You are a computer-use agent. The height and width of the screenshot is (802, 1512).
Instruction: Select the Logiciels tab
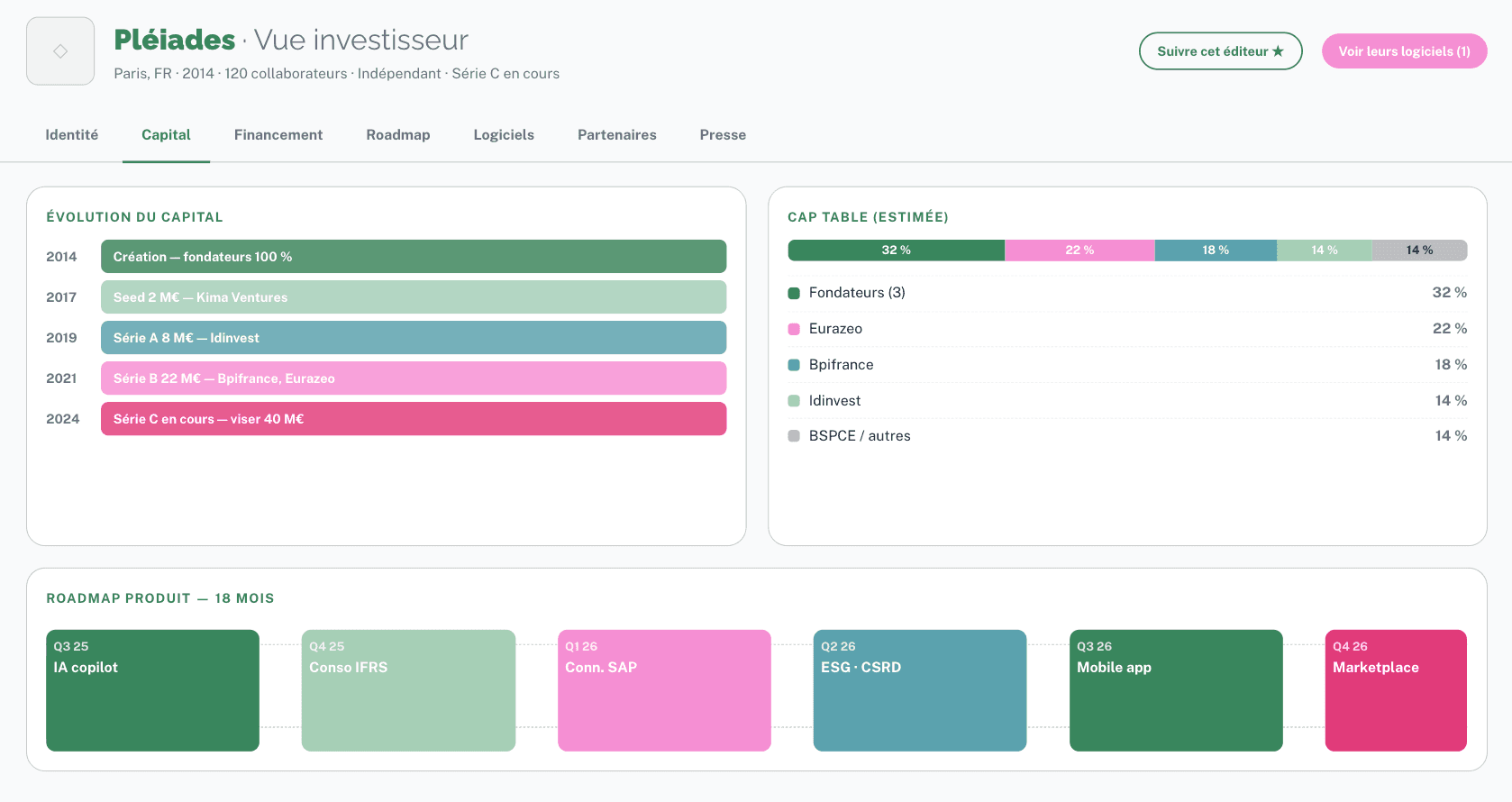click(x=504, y=135)
